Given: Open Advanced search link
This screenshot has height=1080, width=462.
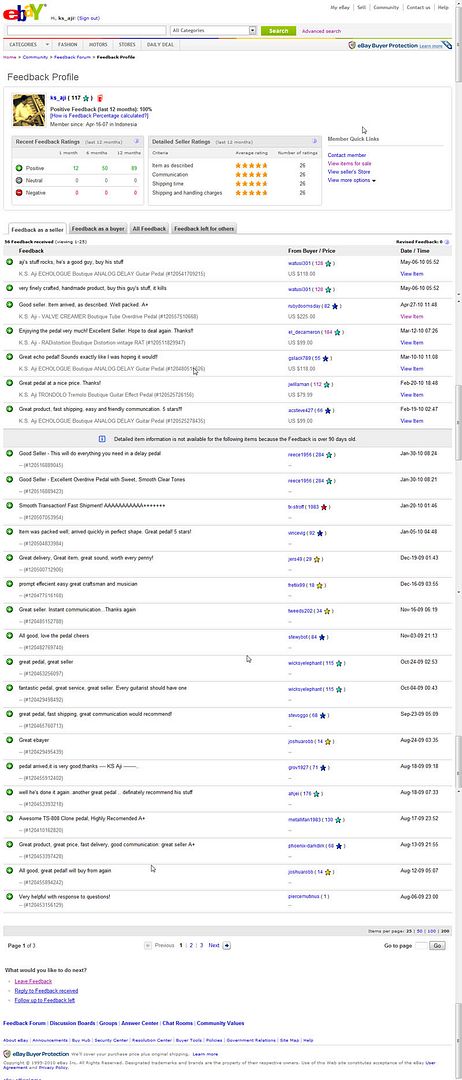Looking at the screenshot, I should pos(321,31).
